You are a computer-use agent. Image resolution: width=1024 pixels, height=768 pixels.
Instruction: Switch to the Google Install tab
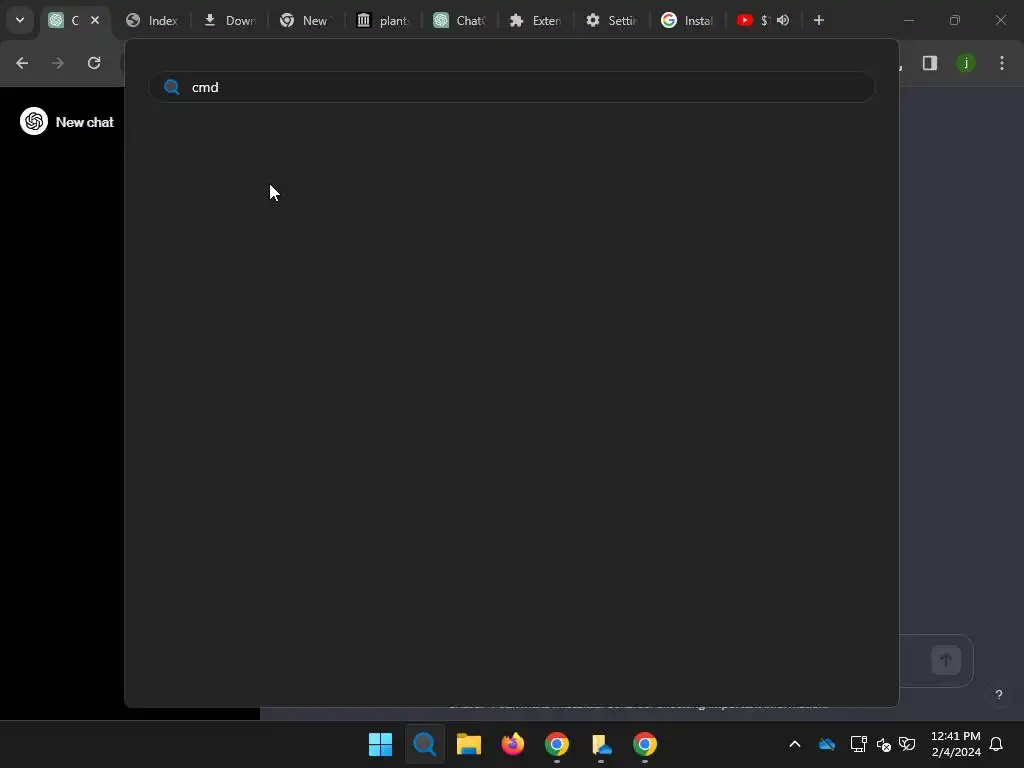tap(688, 21)
